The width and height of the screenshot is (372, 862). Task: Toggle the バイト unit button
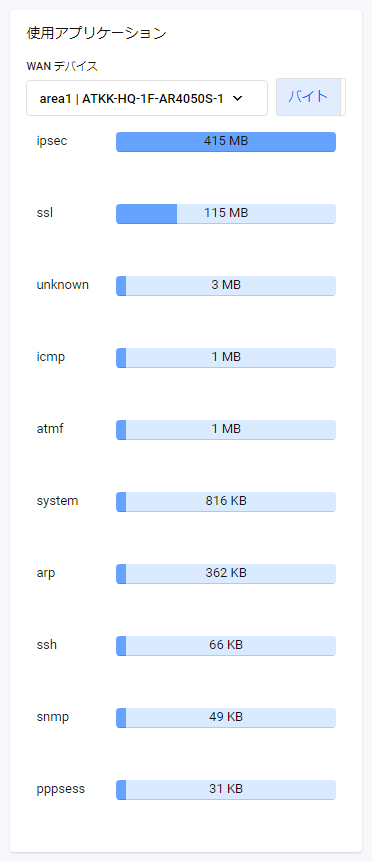click(308, 97)
